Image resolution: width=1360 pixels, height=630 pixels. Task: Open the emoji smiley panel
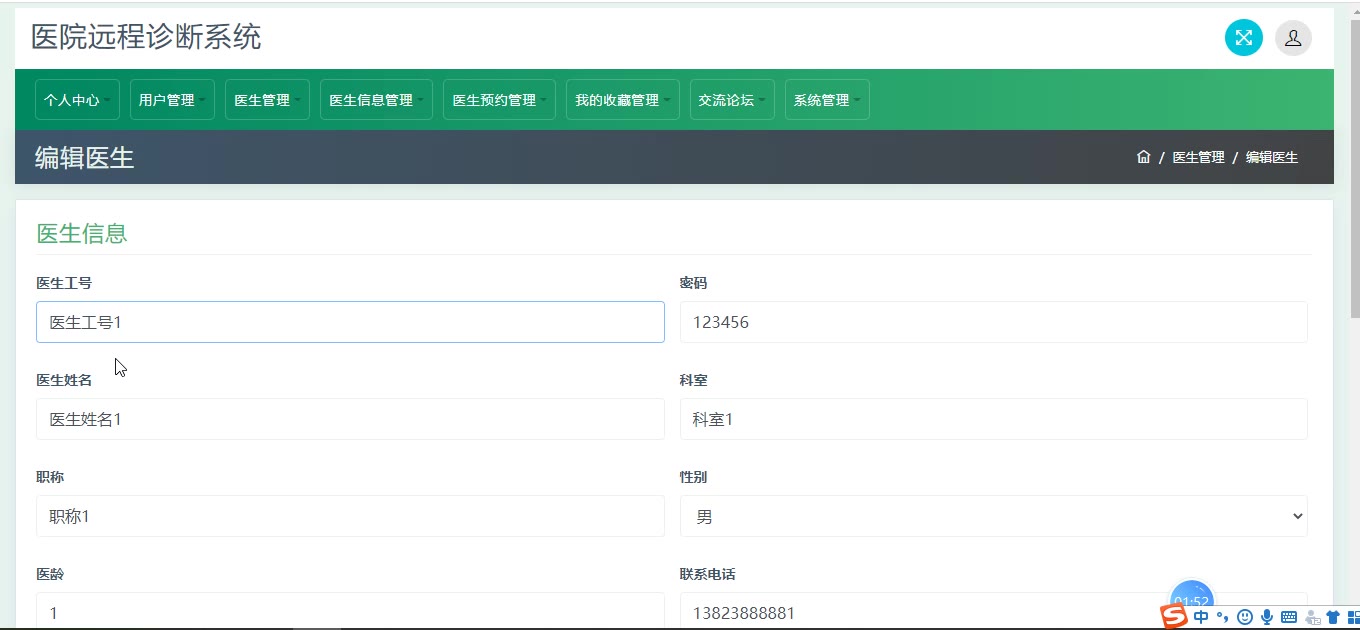coord(1245,617)
